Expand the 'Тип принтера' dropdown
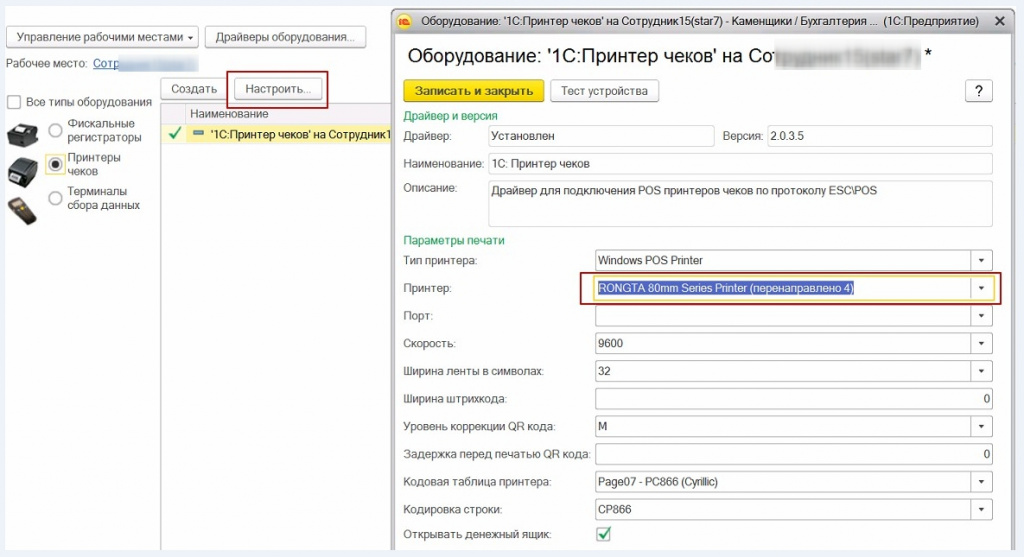The height and width of the screenshot is (557, 1024). [982, 260]
